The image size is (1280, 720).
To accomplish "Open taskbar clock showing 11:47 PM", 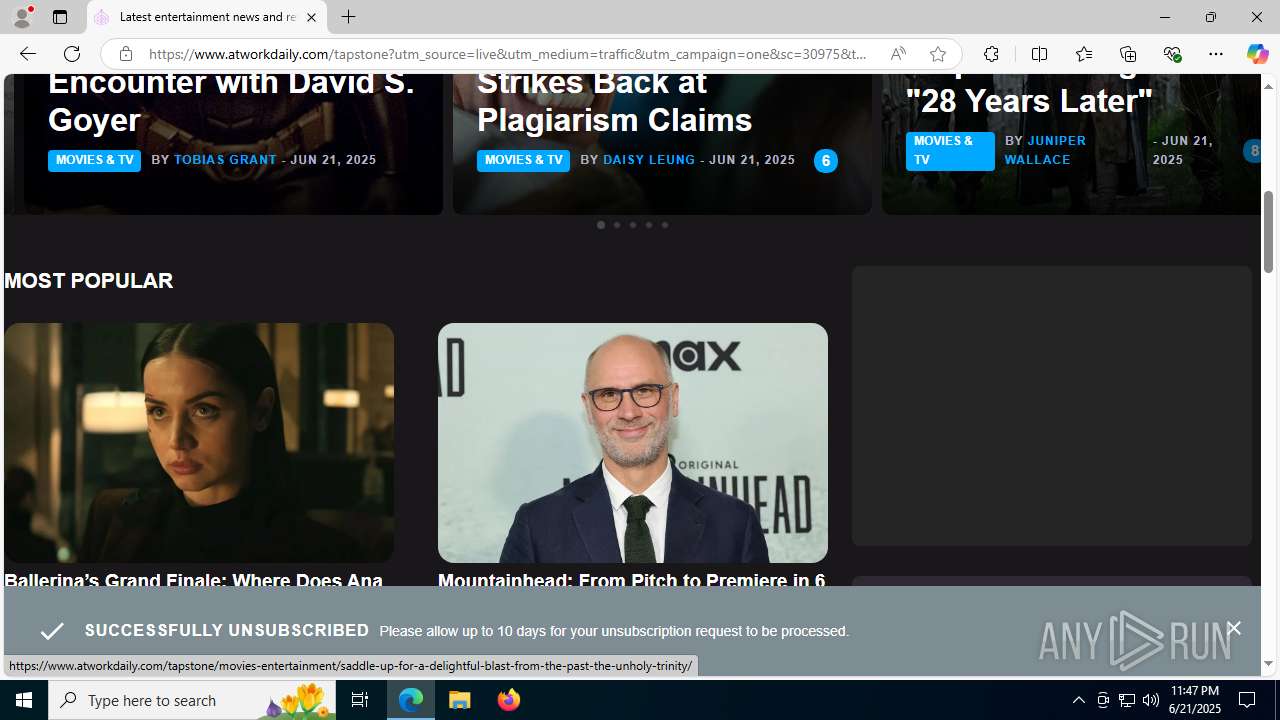I will coord(1194,700).
